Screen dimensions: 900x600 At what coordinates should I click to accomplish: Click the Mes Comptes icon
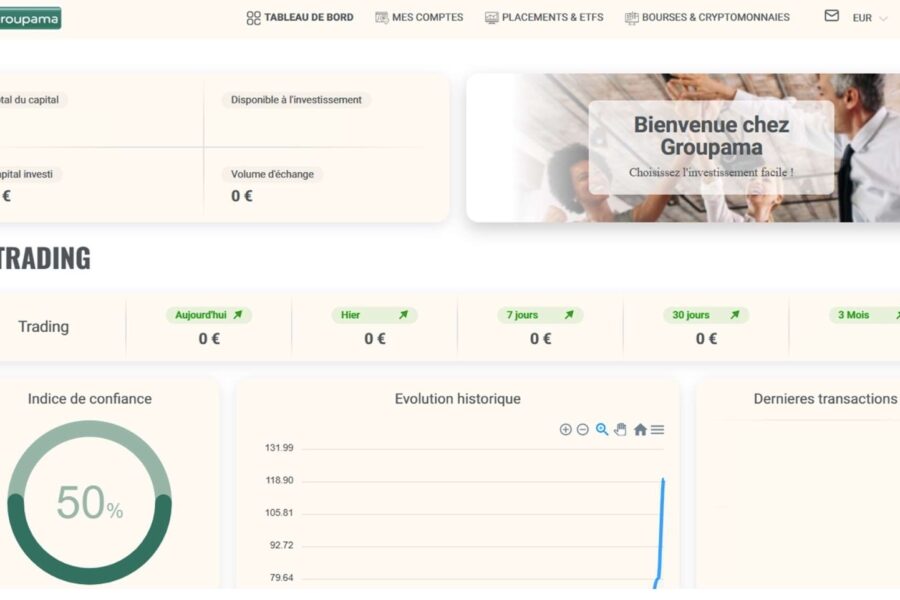pyautogui.click(x=382, y=18)
